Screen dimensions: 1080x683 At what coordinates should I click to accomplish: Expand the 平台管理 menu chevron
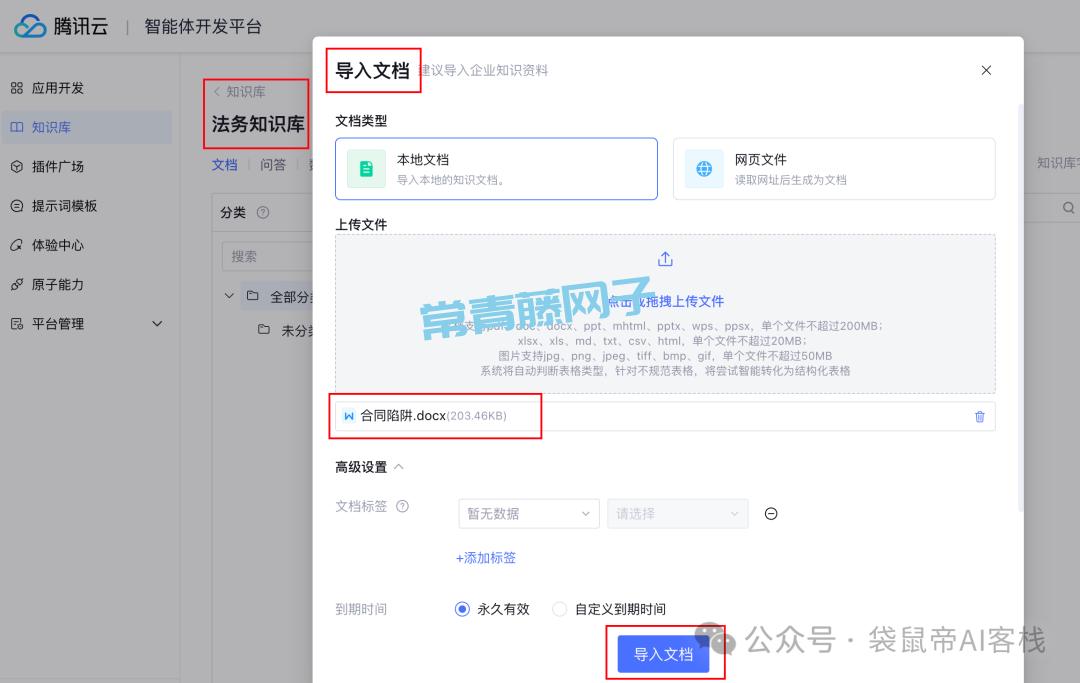click(x=157, y=324)
